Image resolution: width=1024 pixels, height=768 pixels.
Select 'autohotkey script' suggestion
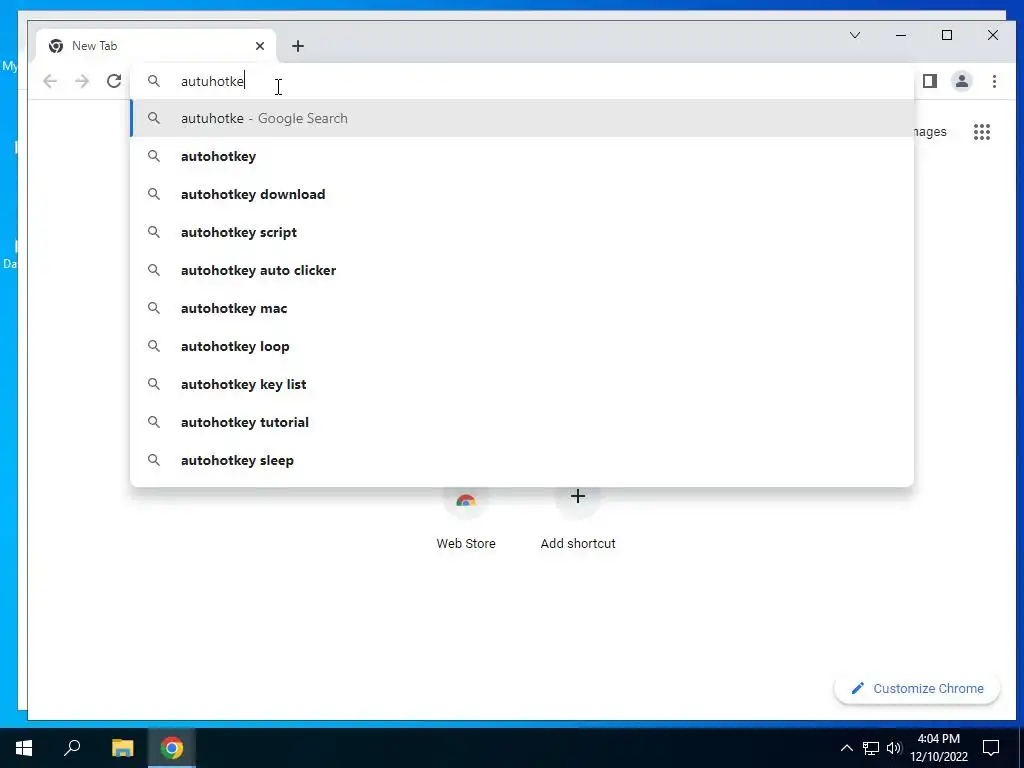click(x=522, y=232)
